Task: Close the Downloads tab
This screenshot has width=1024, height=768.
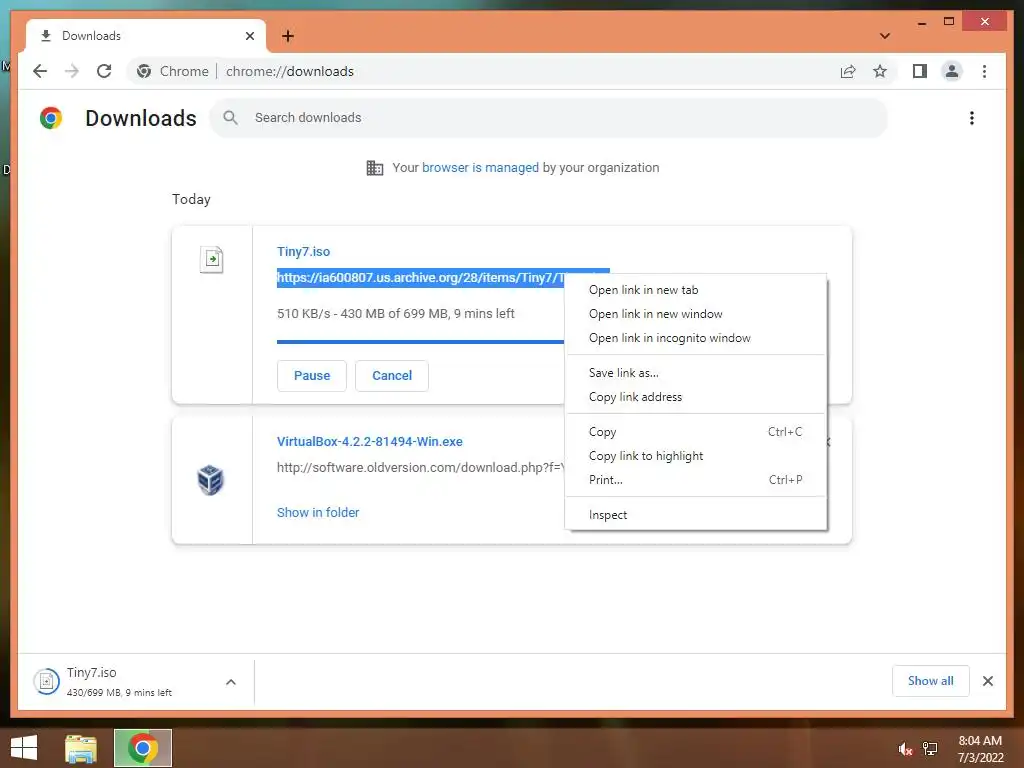Action: 249,36
